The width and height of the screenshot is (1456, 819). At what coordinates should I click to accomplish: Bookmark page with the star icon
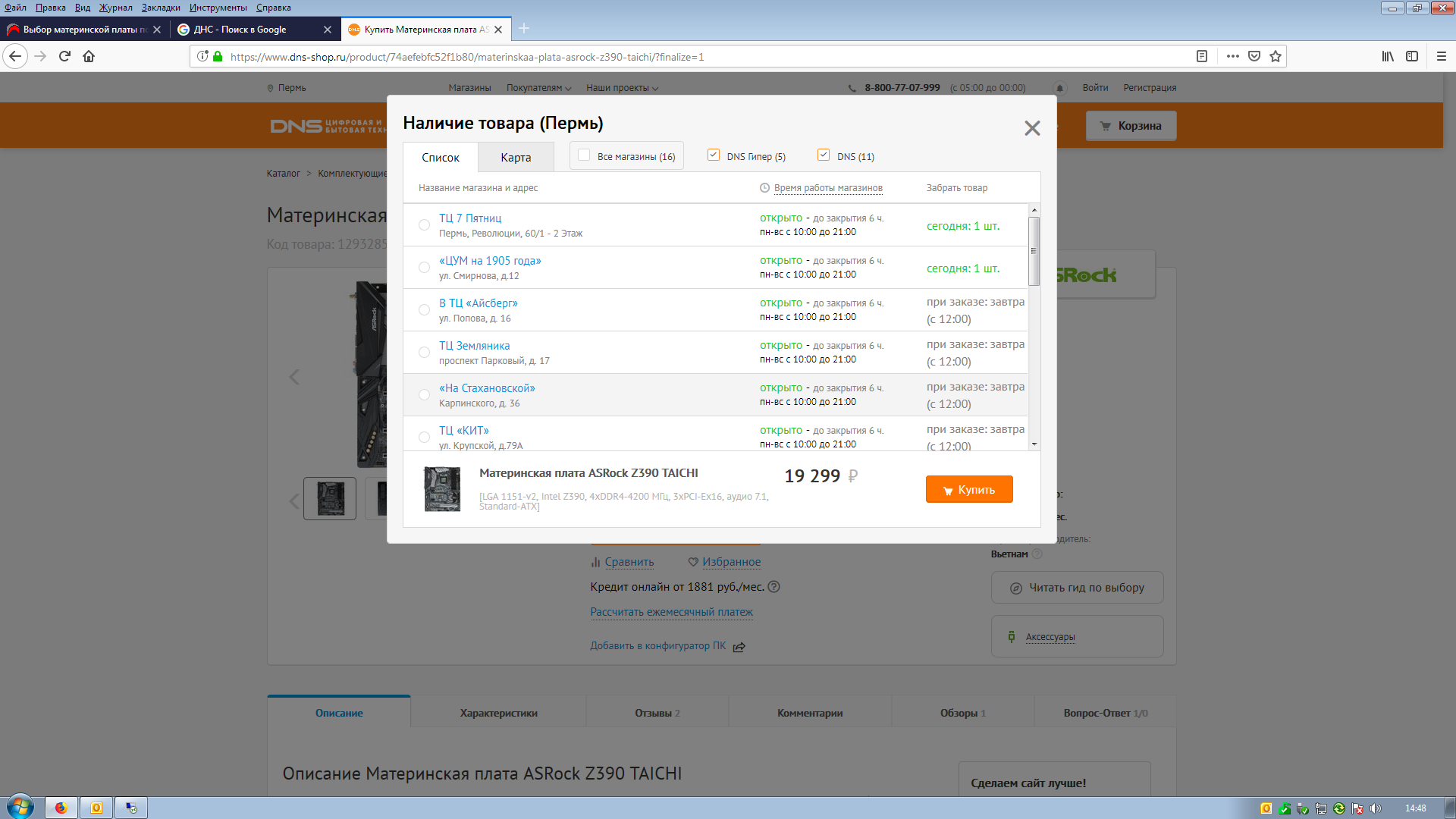(x=1276, y=56)
